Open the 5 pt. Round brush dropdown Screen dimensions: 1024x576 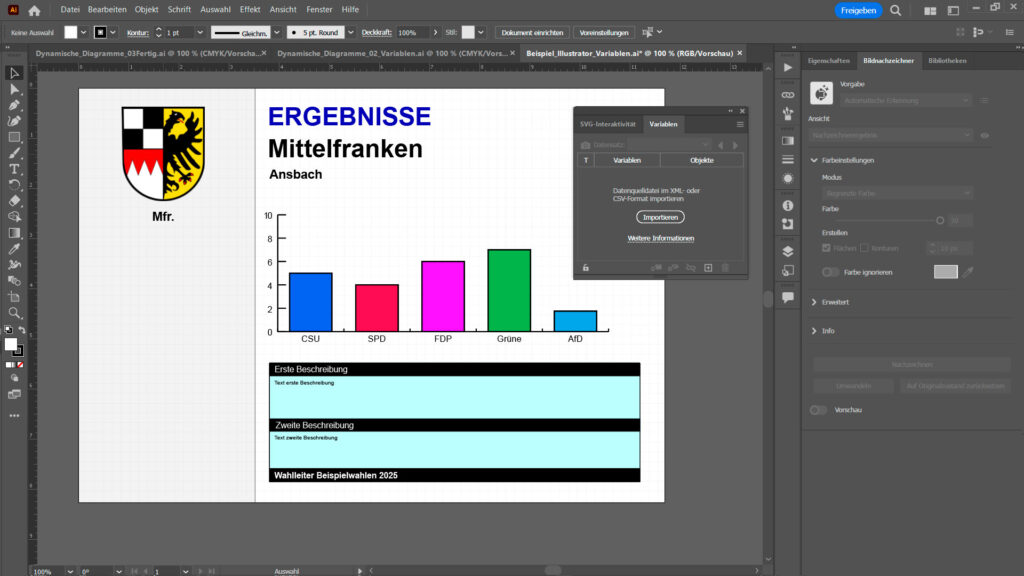(351, 33)
